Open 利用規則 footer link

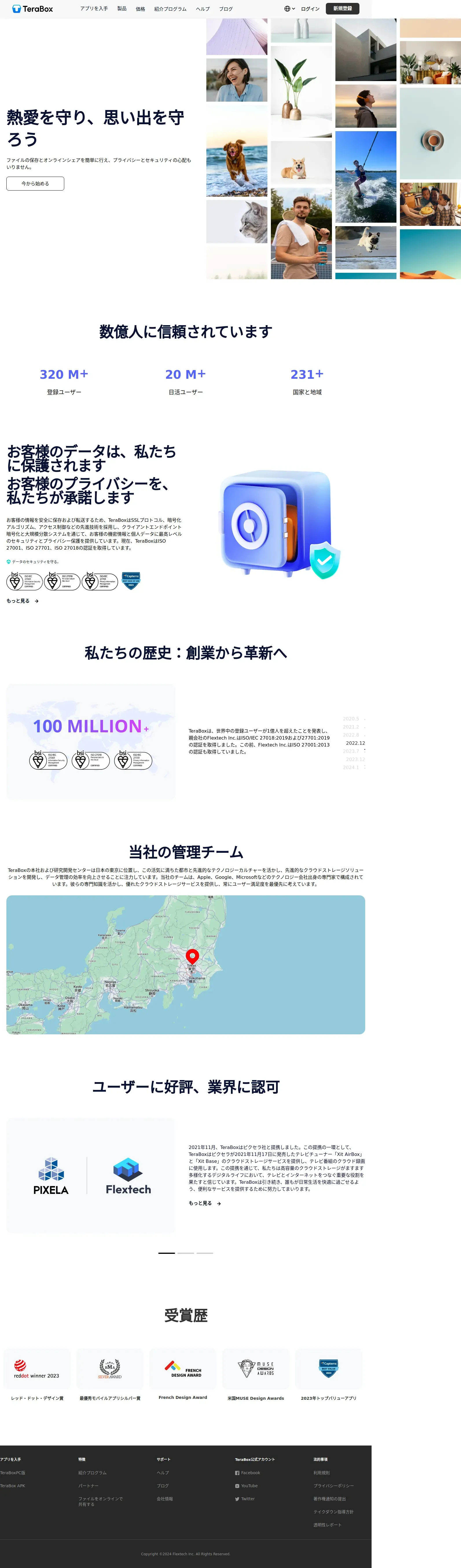[x=322, y=1472]
